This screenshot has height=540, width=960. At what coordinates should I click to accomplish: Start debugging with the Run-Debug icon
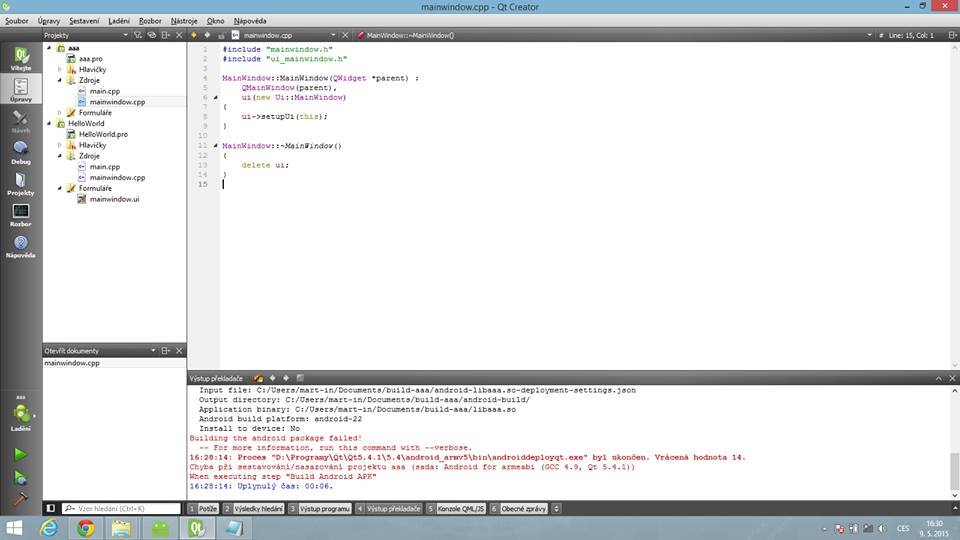(x=20, y=477)
